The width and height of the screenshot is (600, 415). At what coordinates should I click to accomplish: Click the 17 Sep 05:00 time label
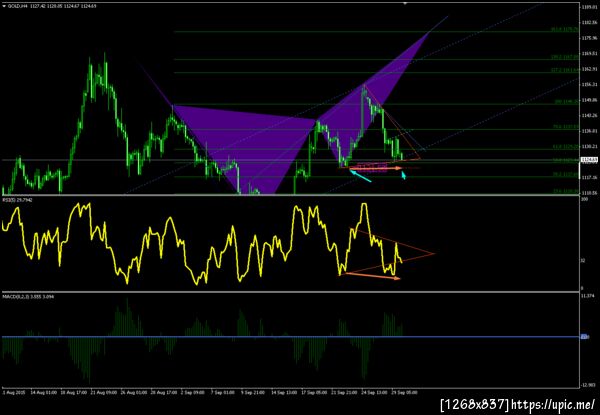click(x=314, y=392)
